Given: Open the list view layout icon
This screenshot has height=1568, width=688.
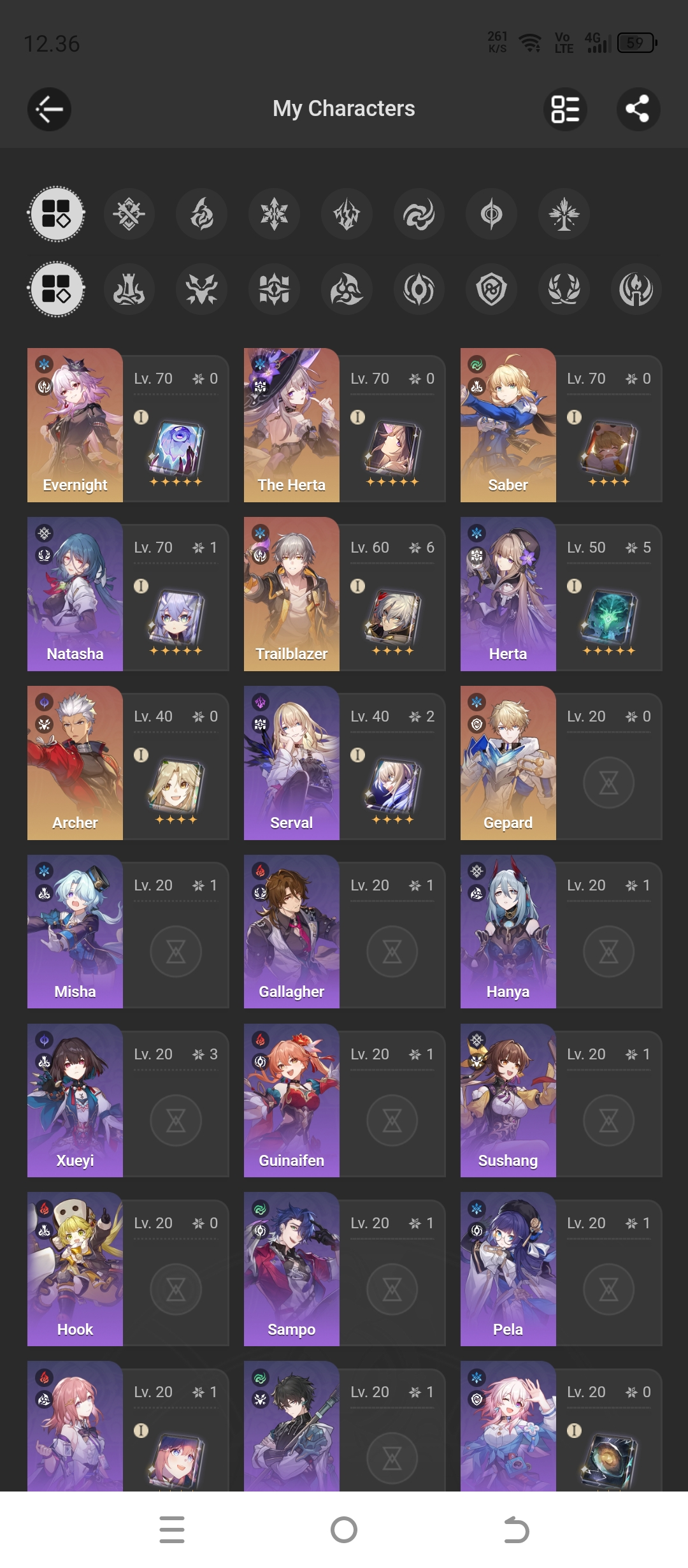Looking at the screenshot, I should click(565, 109).
